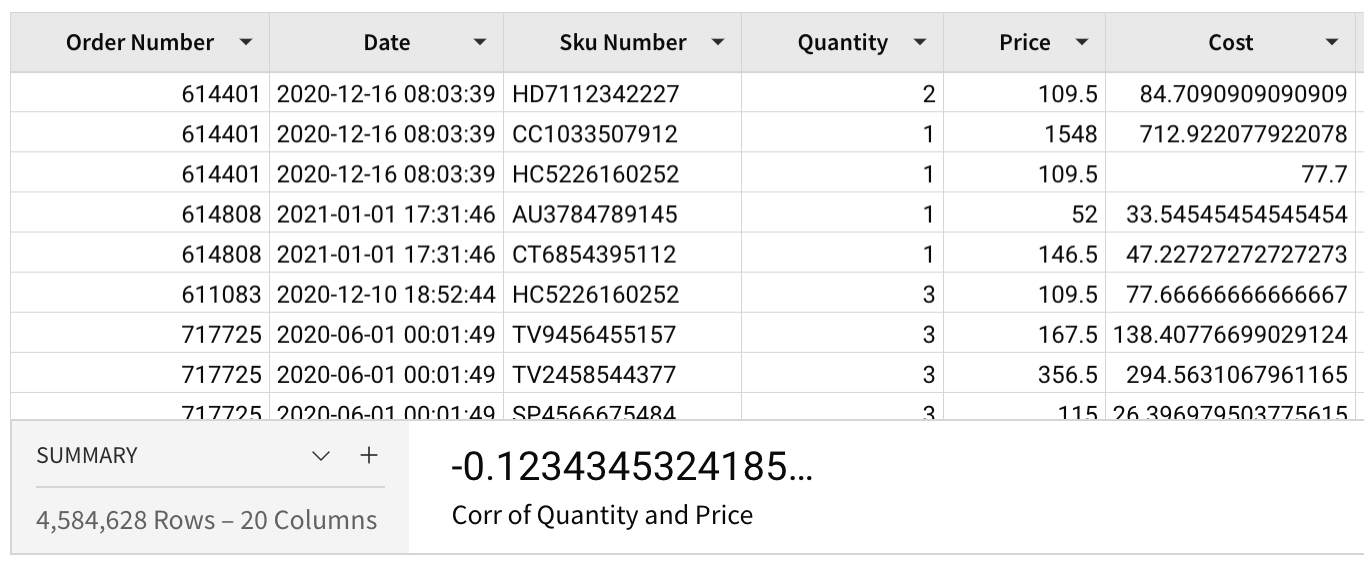1364x566 pixels.
Task: Select the SUMMARY tab label
Action: click(x=87, y=456)
